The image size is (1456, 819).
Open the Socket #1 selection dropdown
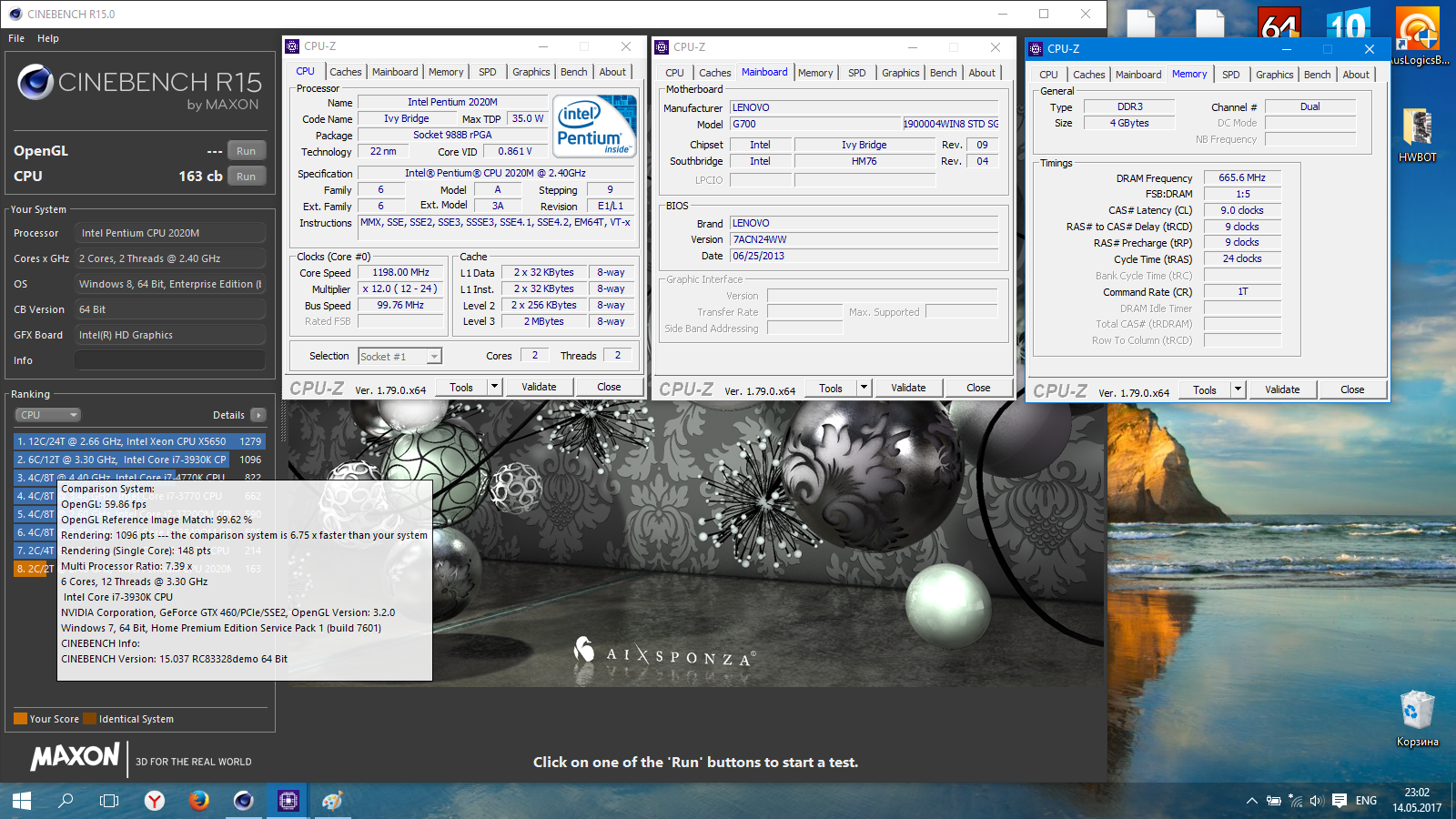coord(399,357)
